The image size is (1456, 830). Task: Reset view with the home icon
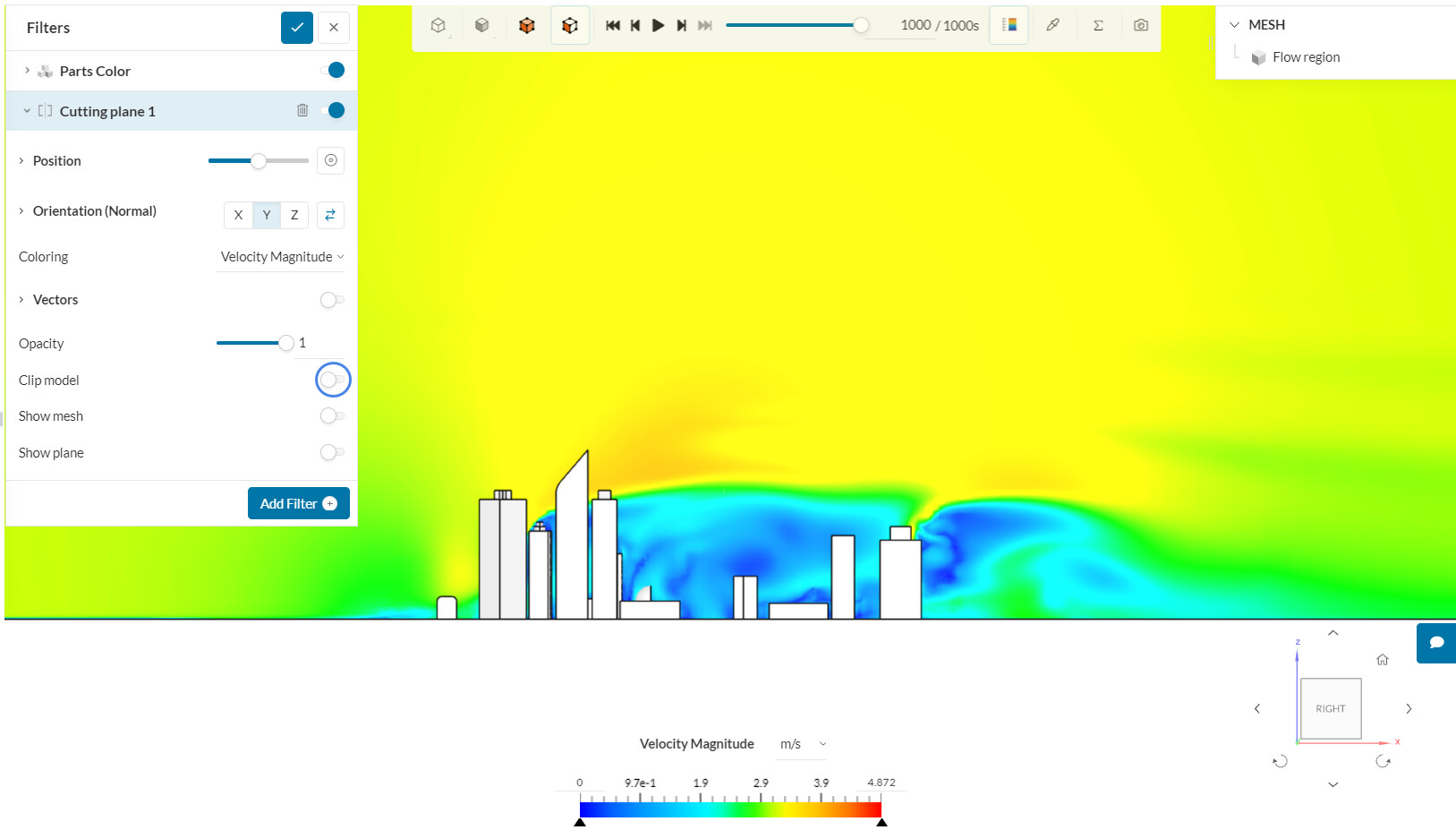[x=1383, y=660]
